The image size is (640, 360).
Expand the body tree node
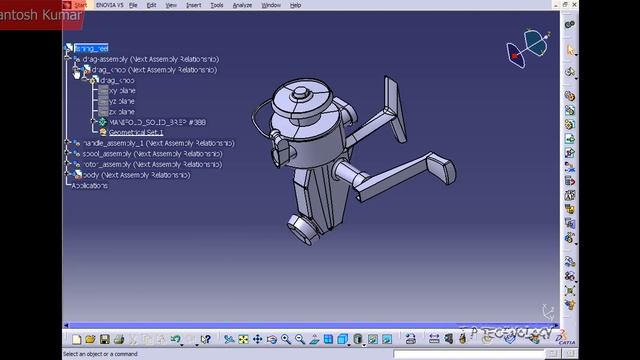point(67,173)
